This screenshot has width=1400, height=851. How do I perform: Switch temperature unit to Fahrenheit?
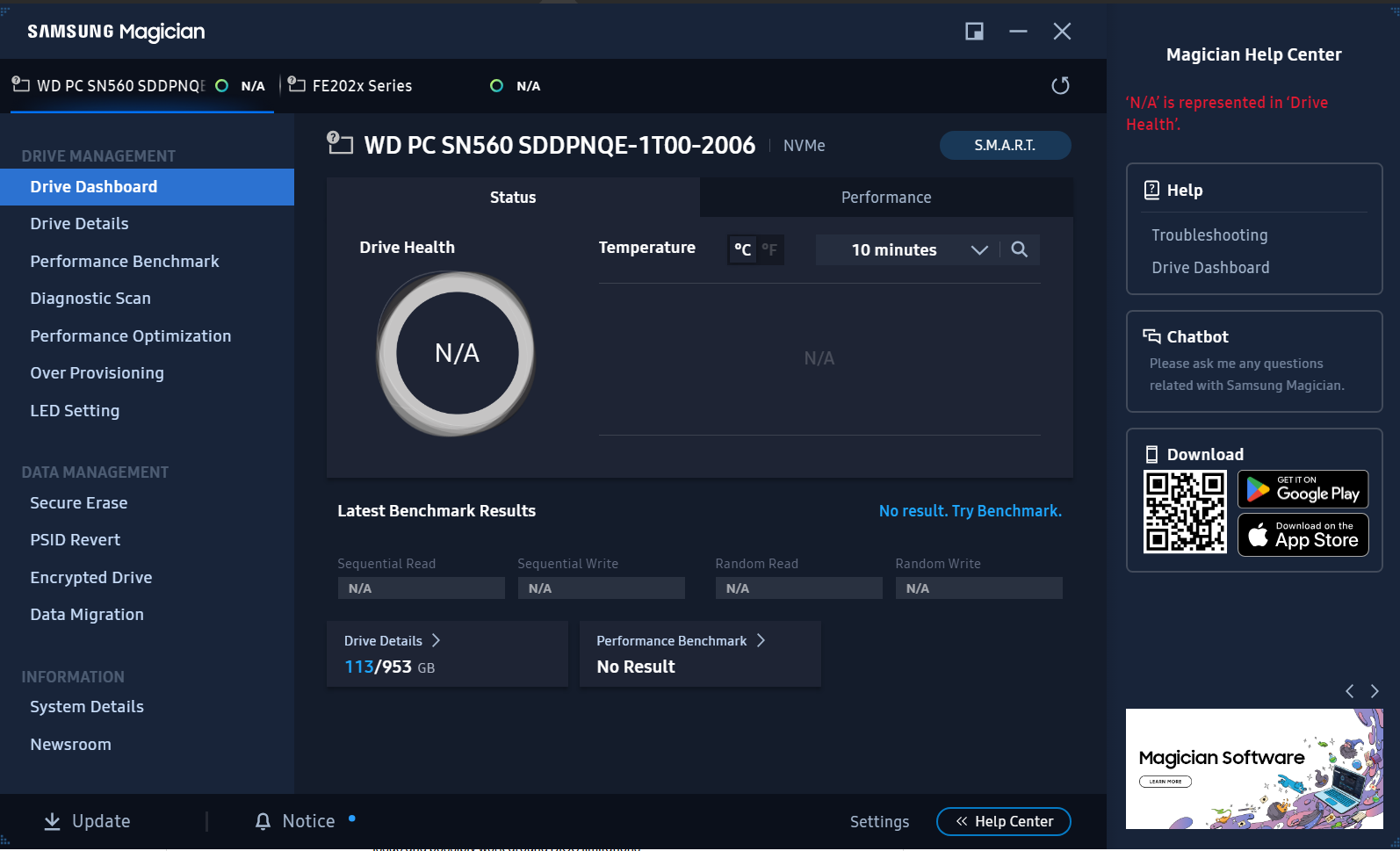[x=769, y=250]
